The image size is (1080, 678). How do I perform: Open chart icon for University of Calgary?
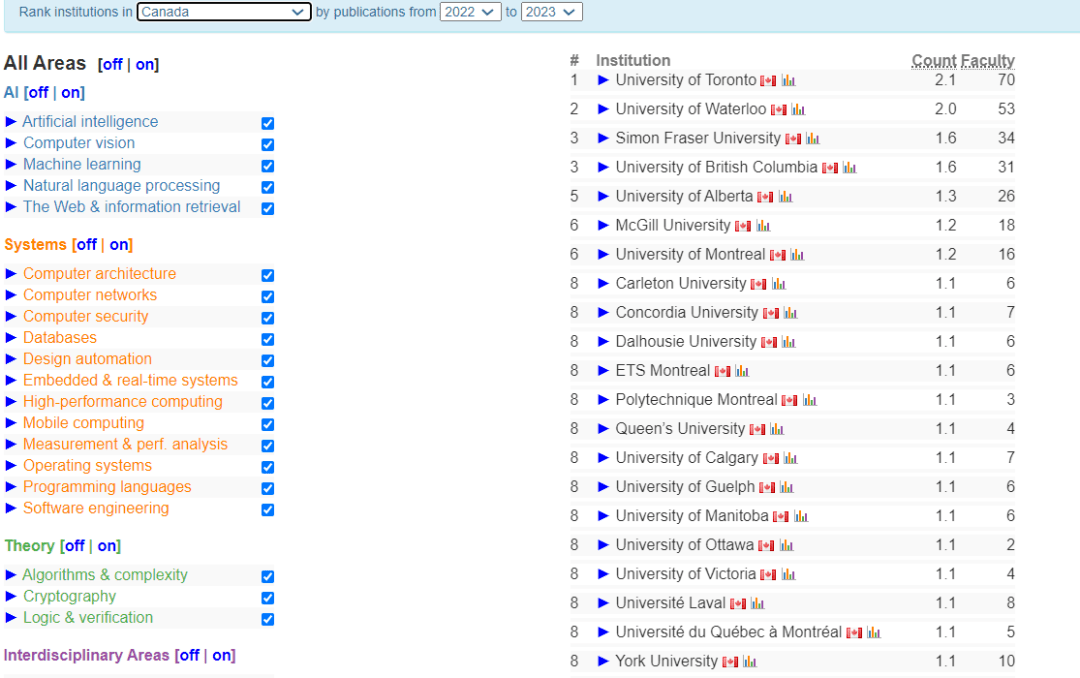pyautogui.click(x=790, y=458)
